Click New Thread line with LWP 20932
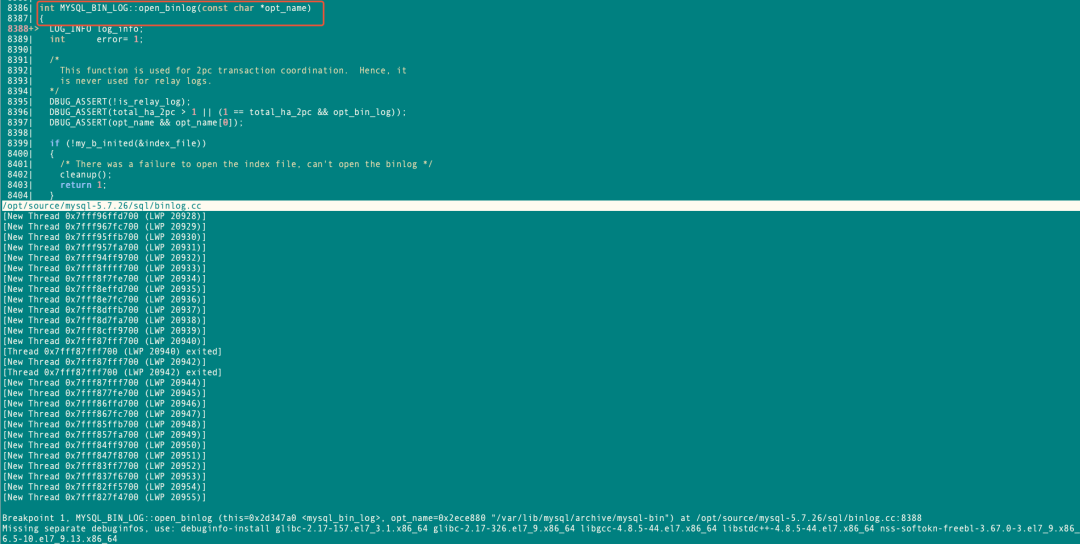This screenshot has height=544, width=1080. 104,258
